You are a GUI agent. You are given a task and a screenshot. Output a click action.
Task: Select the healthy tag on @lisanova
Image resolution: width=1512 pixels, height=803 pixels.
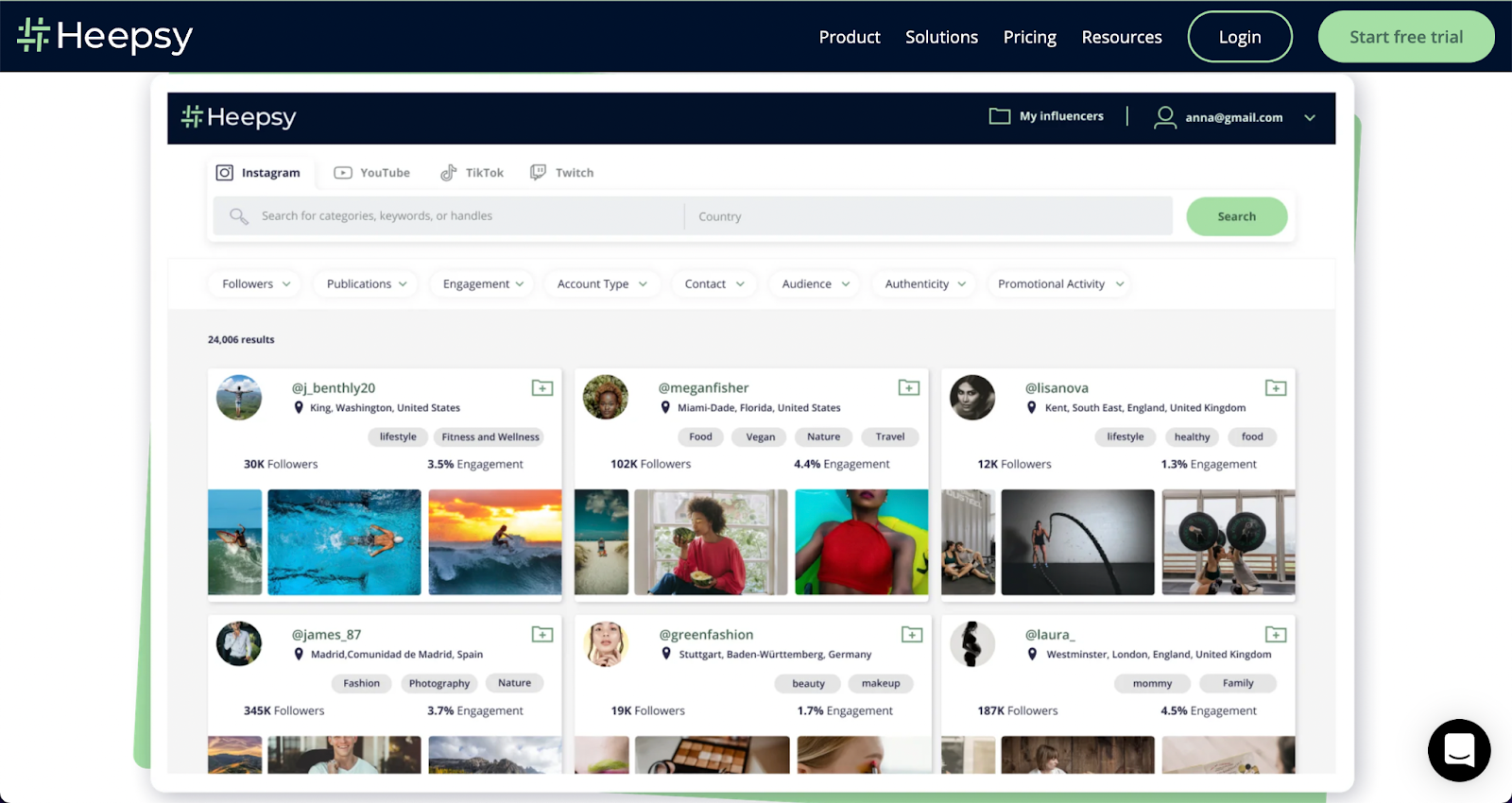(1192, 436)
